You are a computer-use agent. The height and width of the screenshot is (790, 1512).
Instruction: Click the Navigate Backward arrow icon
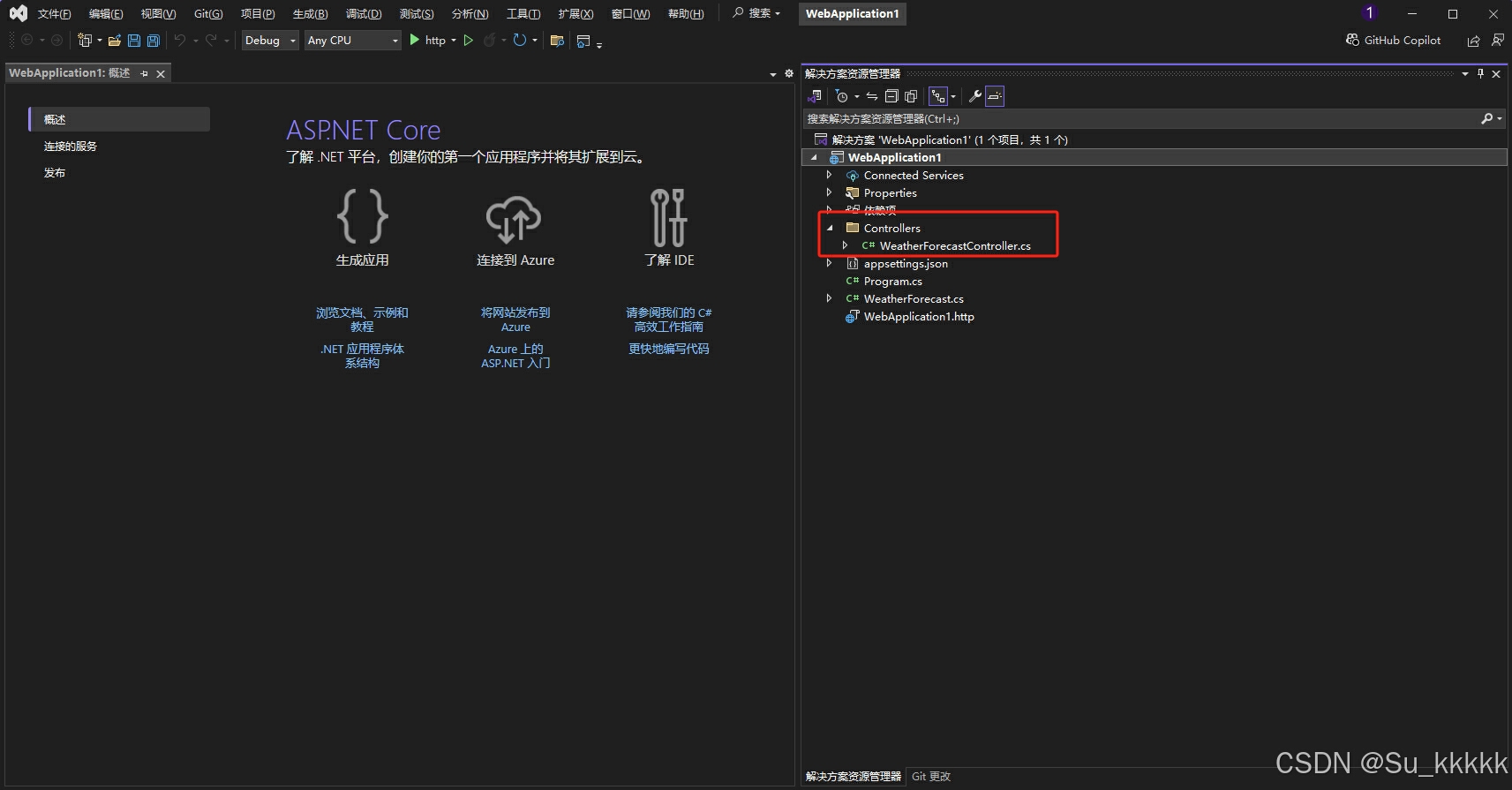(27, 40)
